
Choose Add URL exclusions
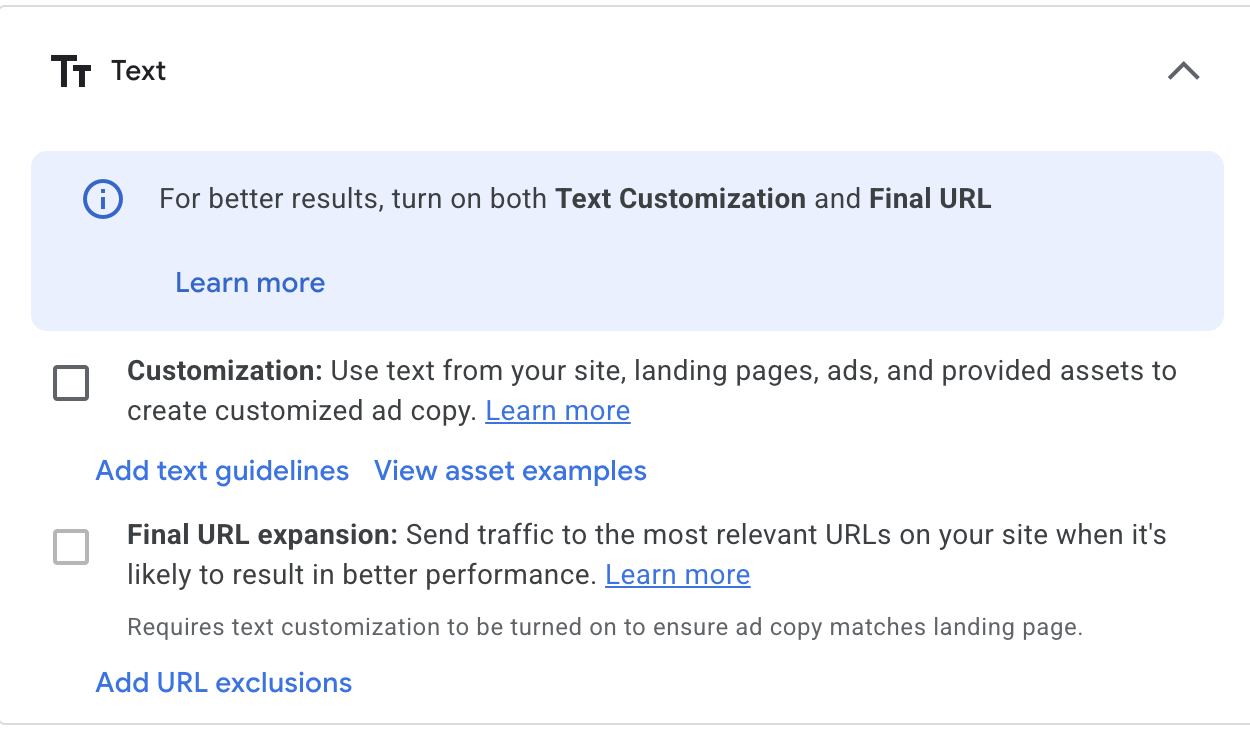click(224, 683)
